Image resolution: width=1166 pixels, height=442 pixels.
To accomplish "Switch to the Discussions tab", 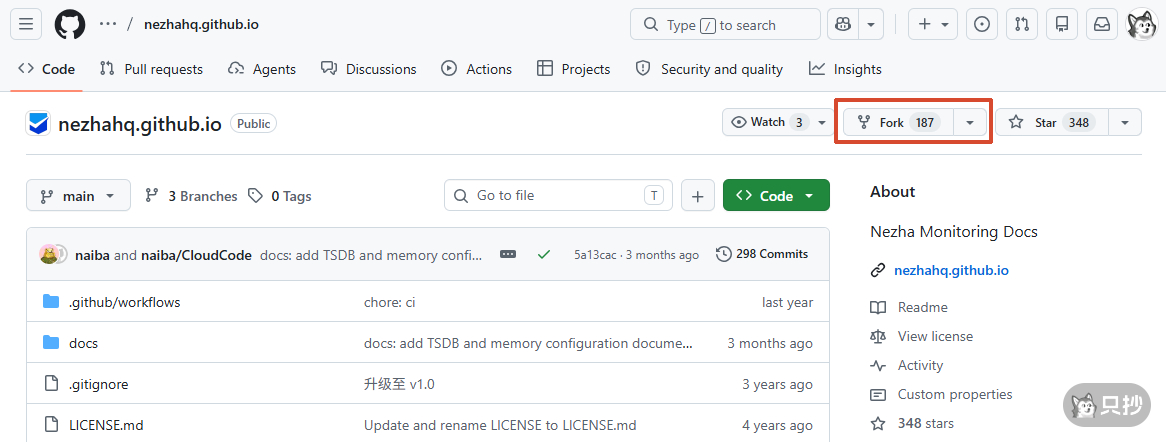I will 369,69.
